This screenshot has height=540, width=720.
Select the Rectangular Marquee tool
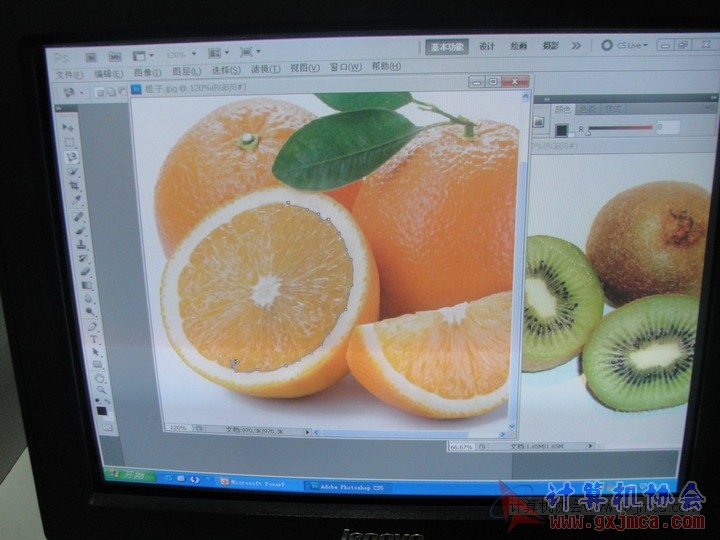[69, 141]
